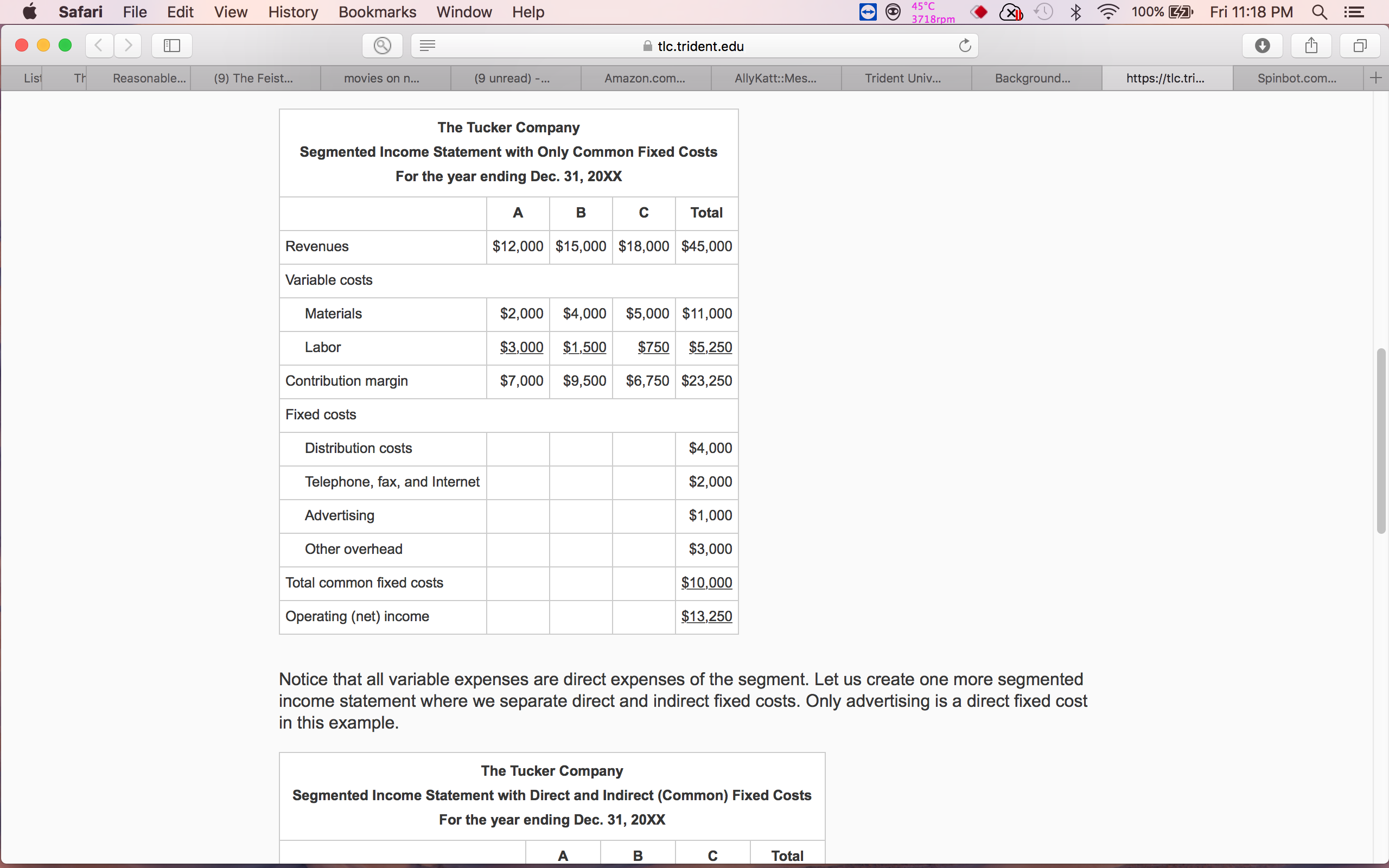Image resolution: width=1389 pixels, height=868 pixels.
Task: Click the tlc.trident.edu address field
Action: (694, 46)
